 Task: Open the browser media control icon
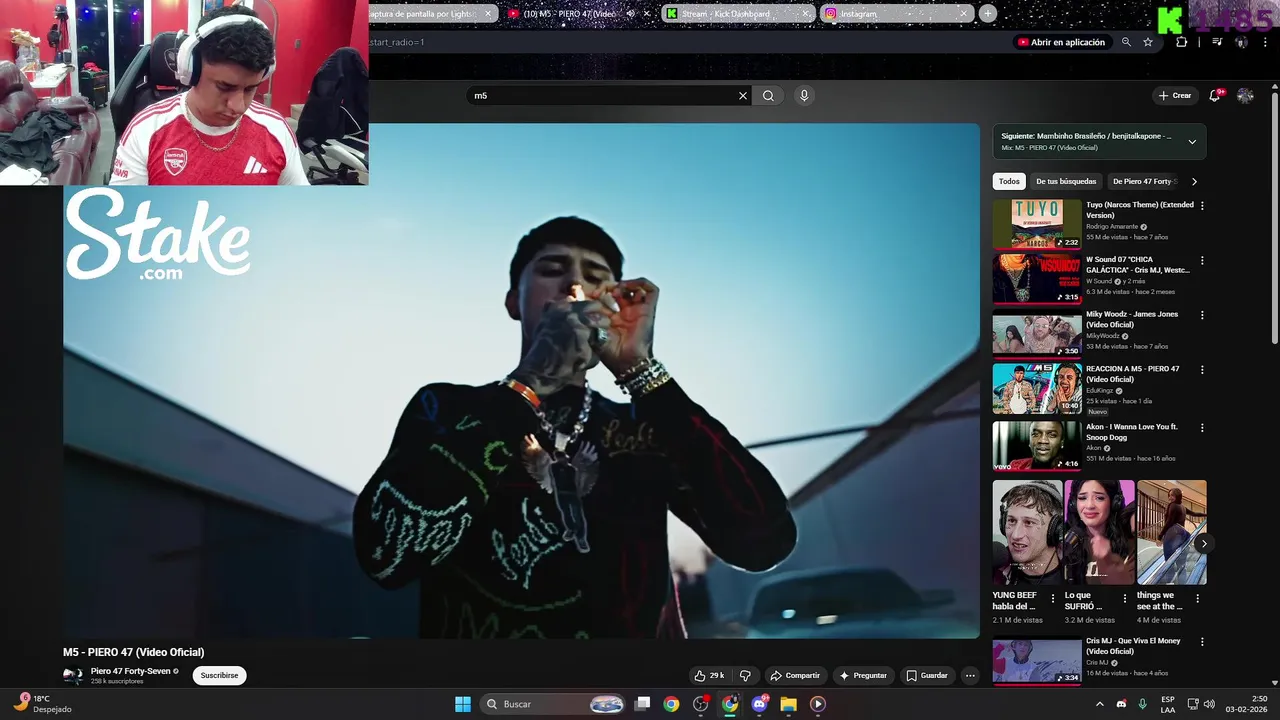(x=1217, y=42)
